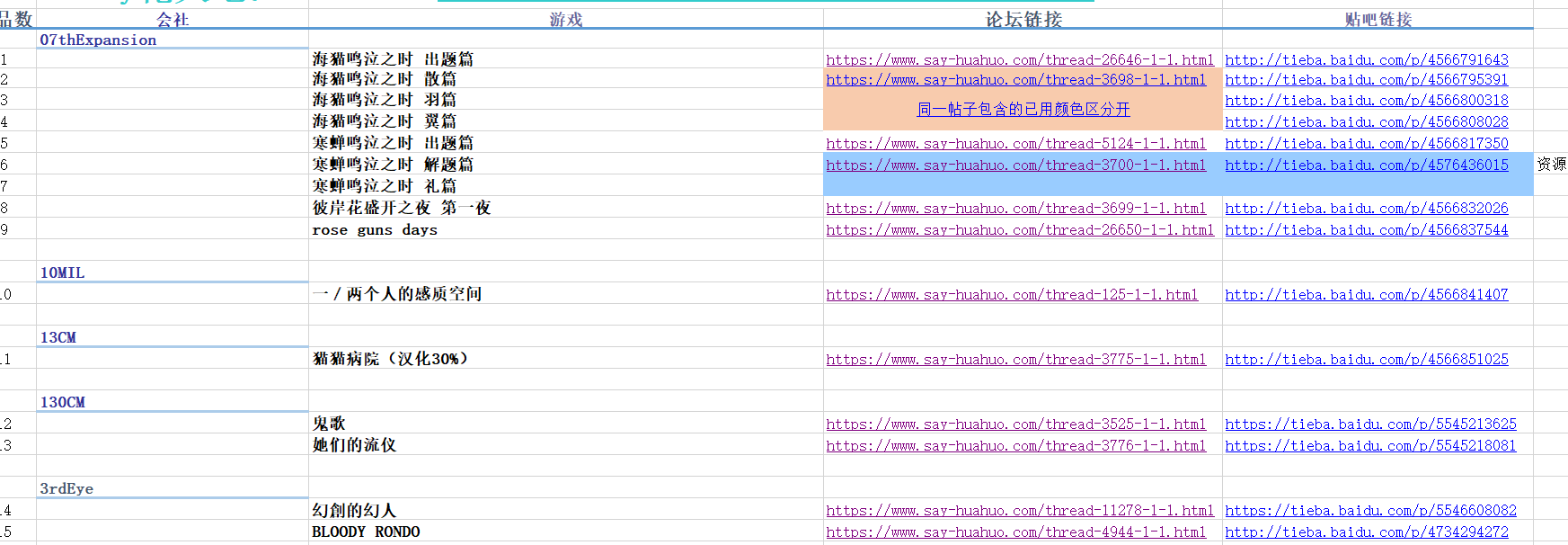The image size is (1568, 545).
Task: Open Tieba link ending in 5545218081
Action: (1371, 446)
